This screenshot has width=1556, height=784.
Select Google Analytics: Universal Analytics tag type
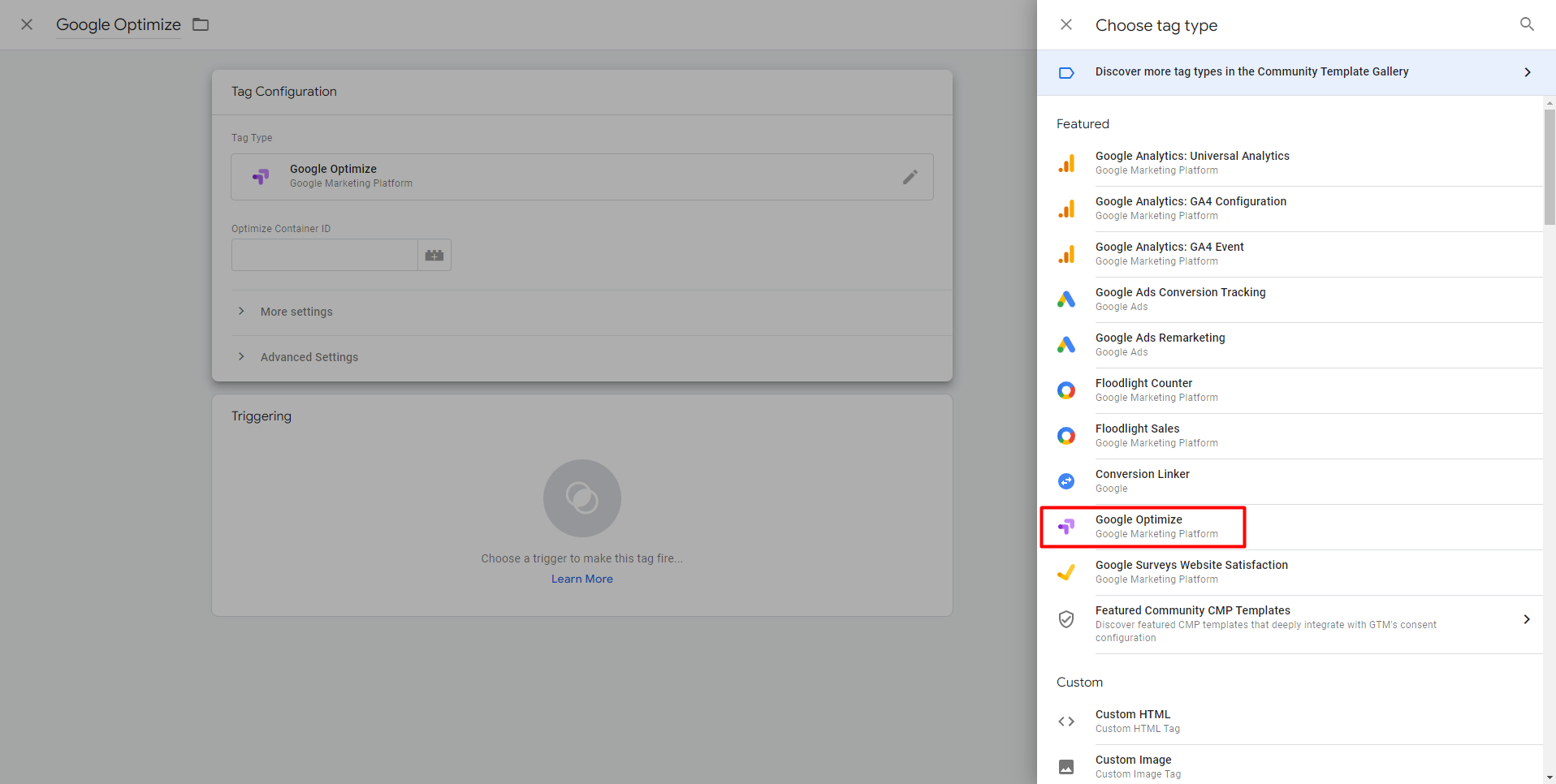(1290, 163)
